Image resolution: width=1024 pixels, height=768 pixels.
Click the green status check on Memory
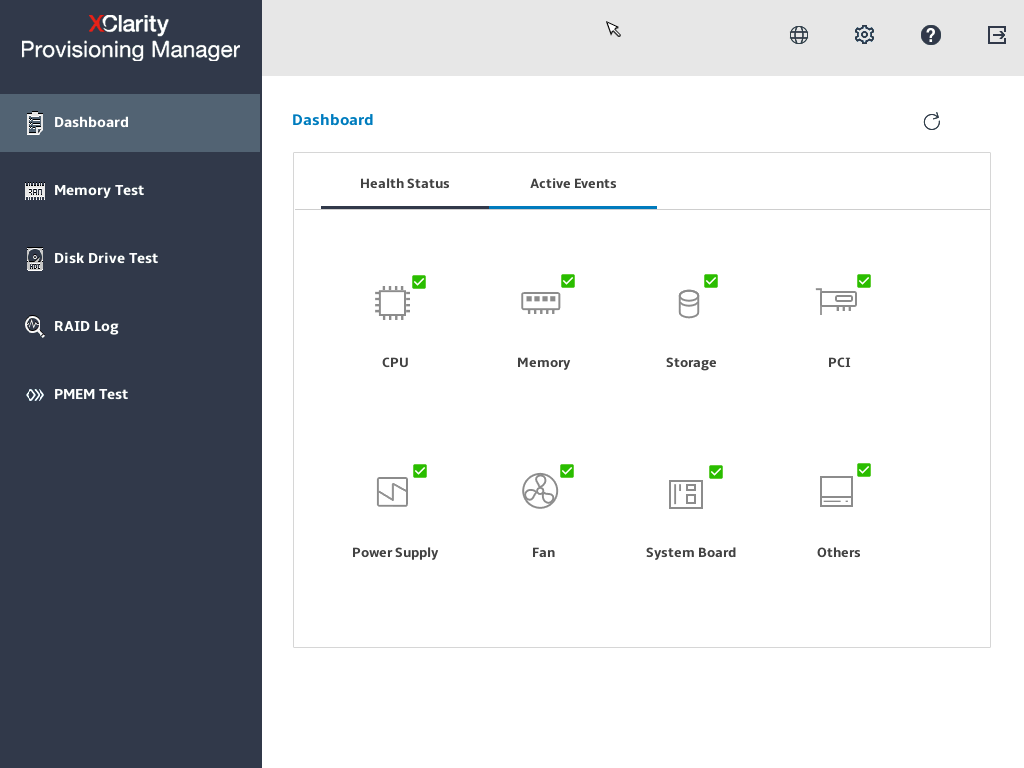point(568,281)
